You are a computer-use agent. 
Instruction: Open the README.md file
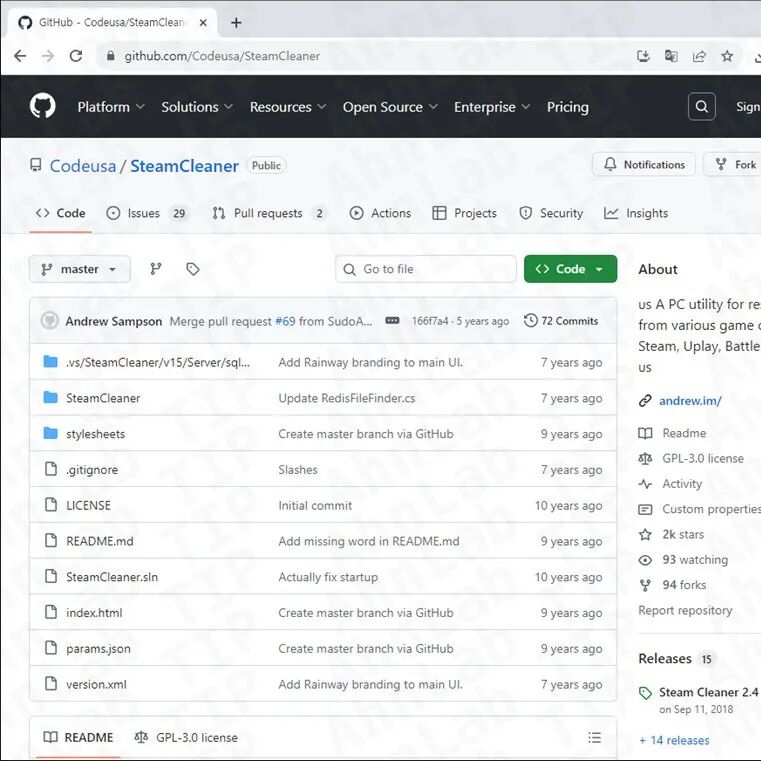pos(99,541)
